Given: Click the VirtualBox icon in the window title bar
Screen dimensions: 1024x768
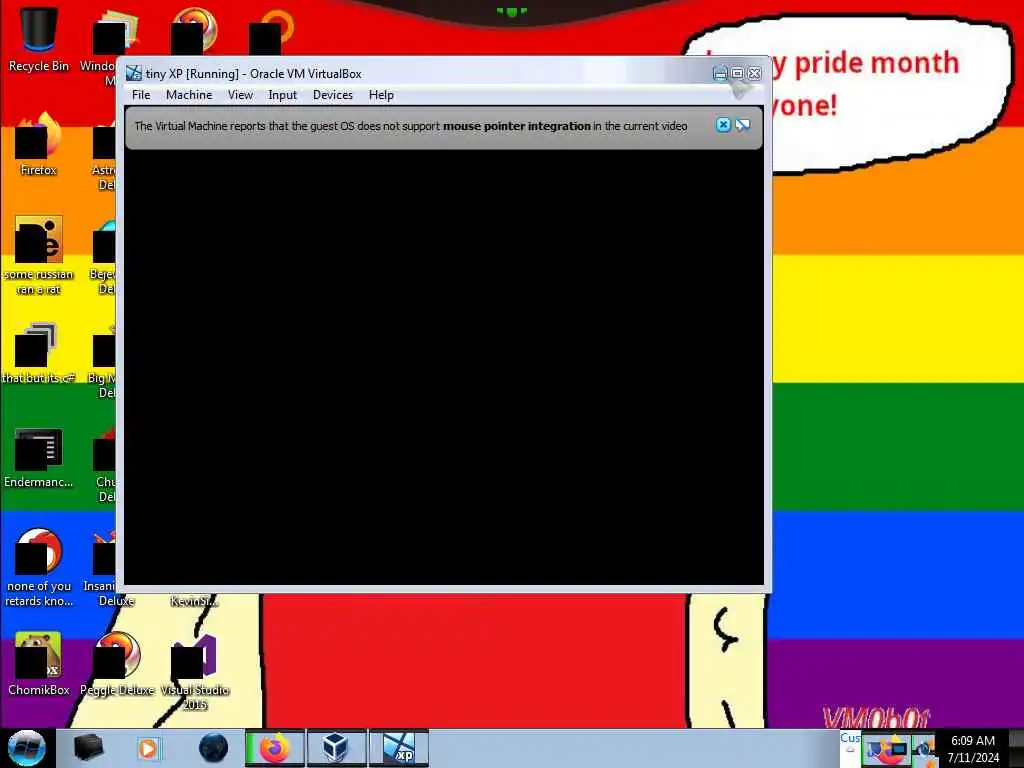Looking at the screenshot, I should click(x=134, y=73).
